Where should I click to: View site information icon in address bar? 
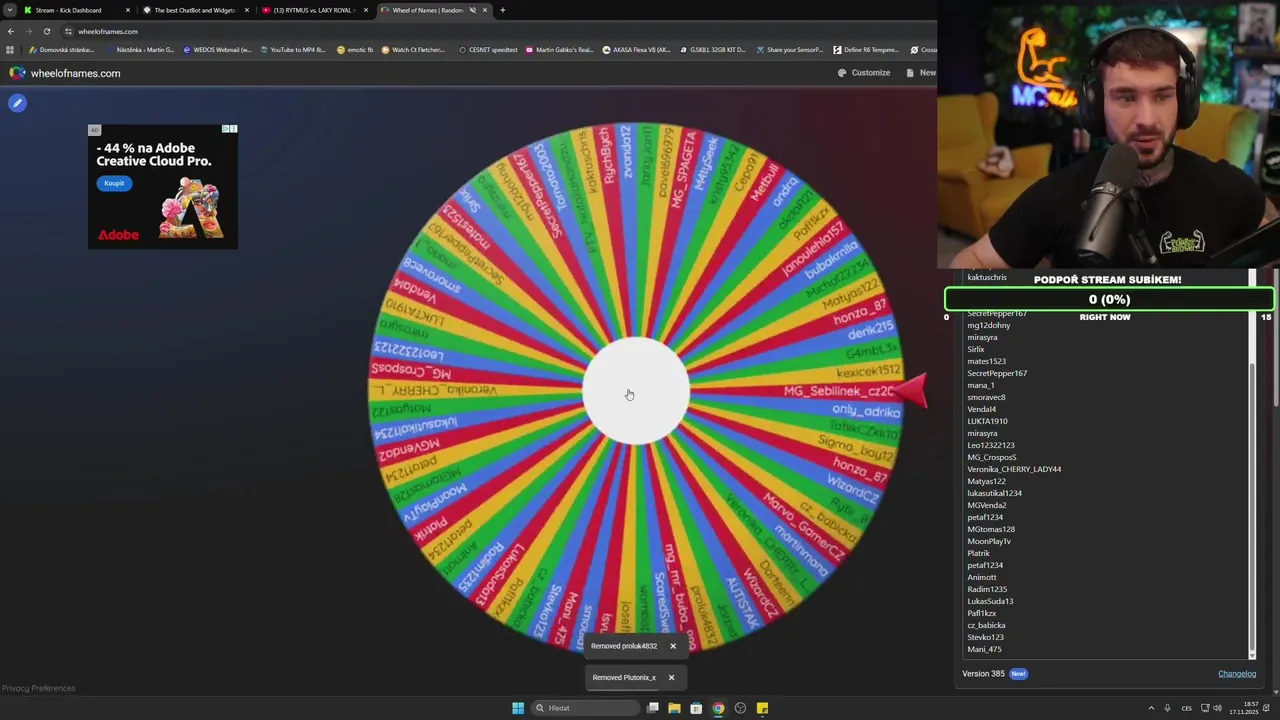click(x=68, y=31)
